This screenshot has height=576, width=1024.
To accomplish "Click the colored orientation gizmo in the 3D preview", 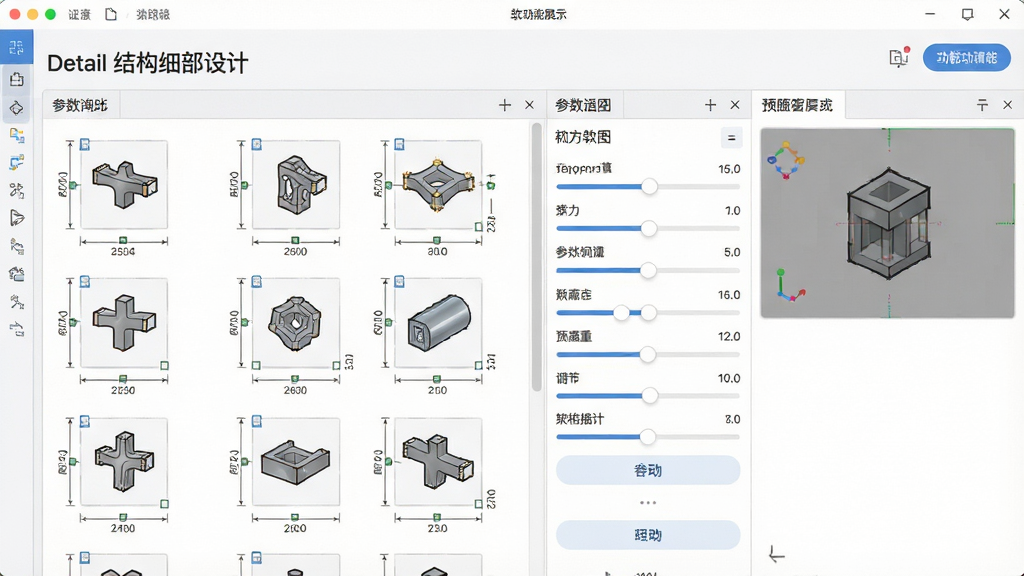I will point(786,160).
